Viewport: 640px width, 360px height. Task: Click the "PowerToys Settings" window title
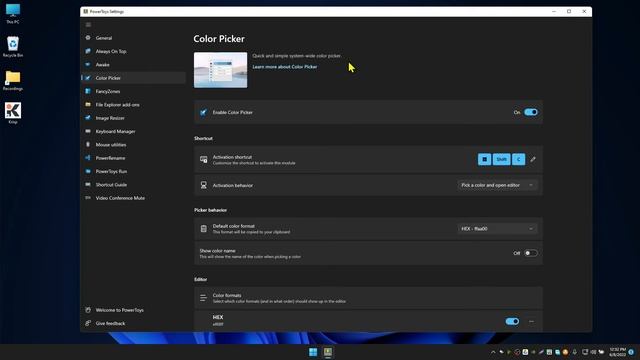coord(107,11)
